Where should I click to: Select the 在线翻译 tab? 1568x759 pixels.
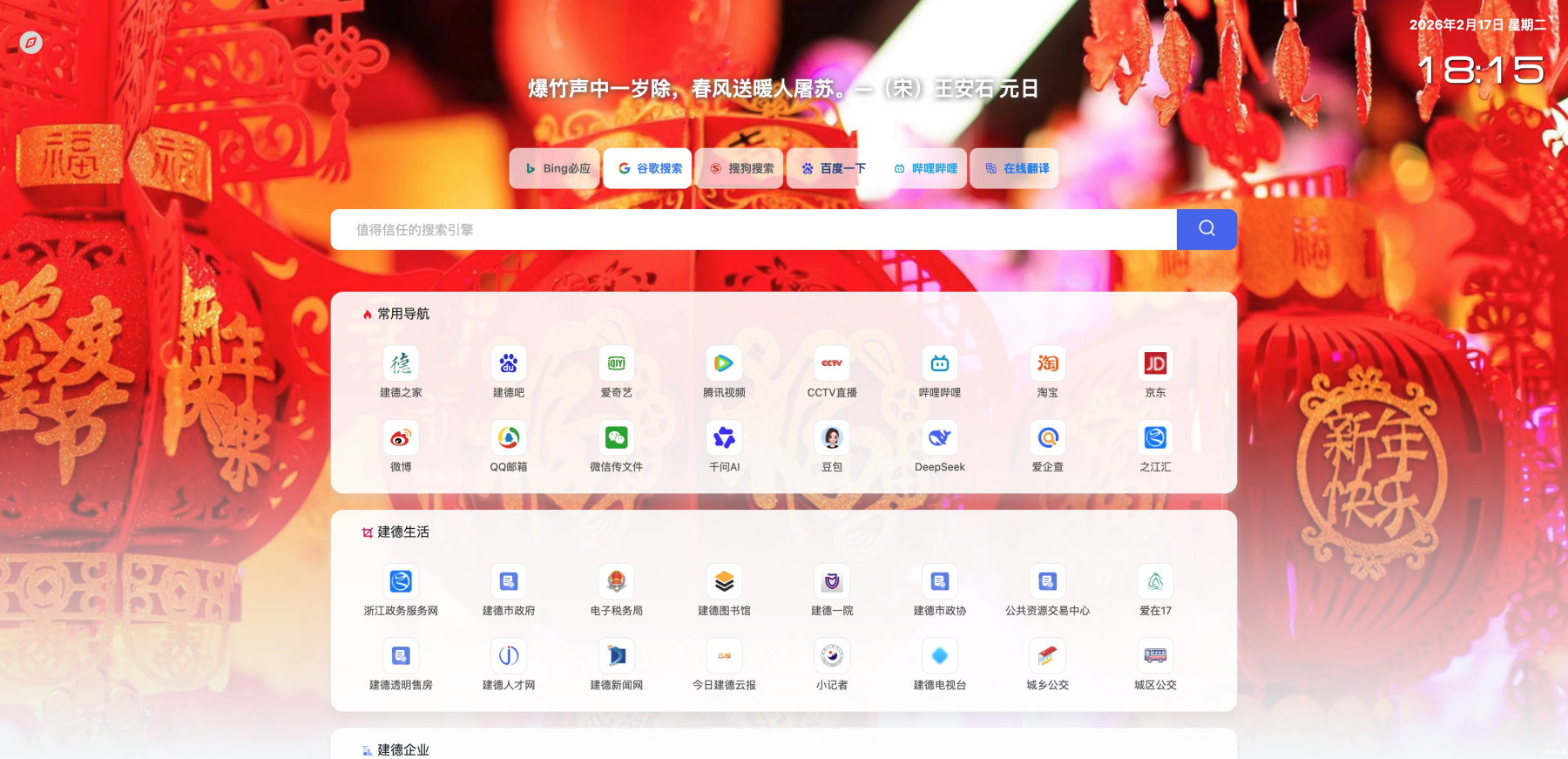tap(1015, 168)
